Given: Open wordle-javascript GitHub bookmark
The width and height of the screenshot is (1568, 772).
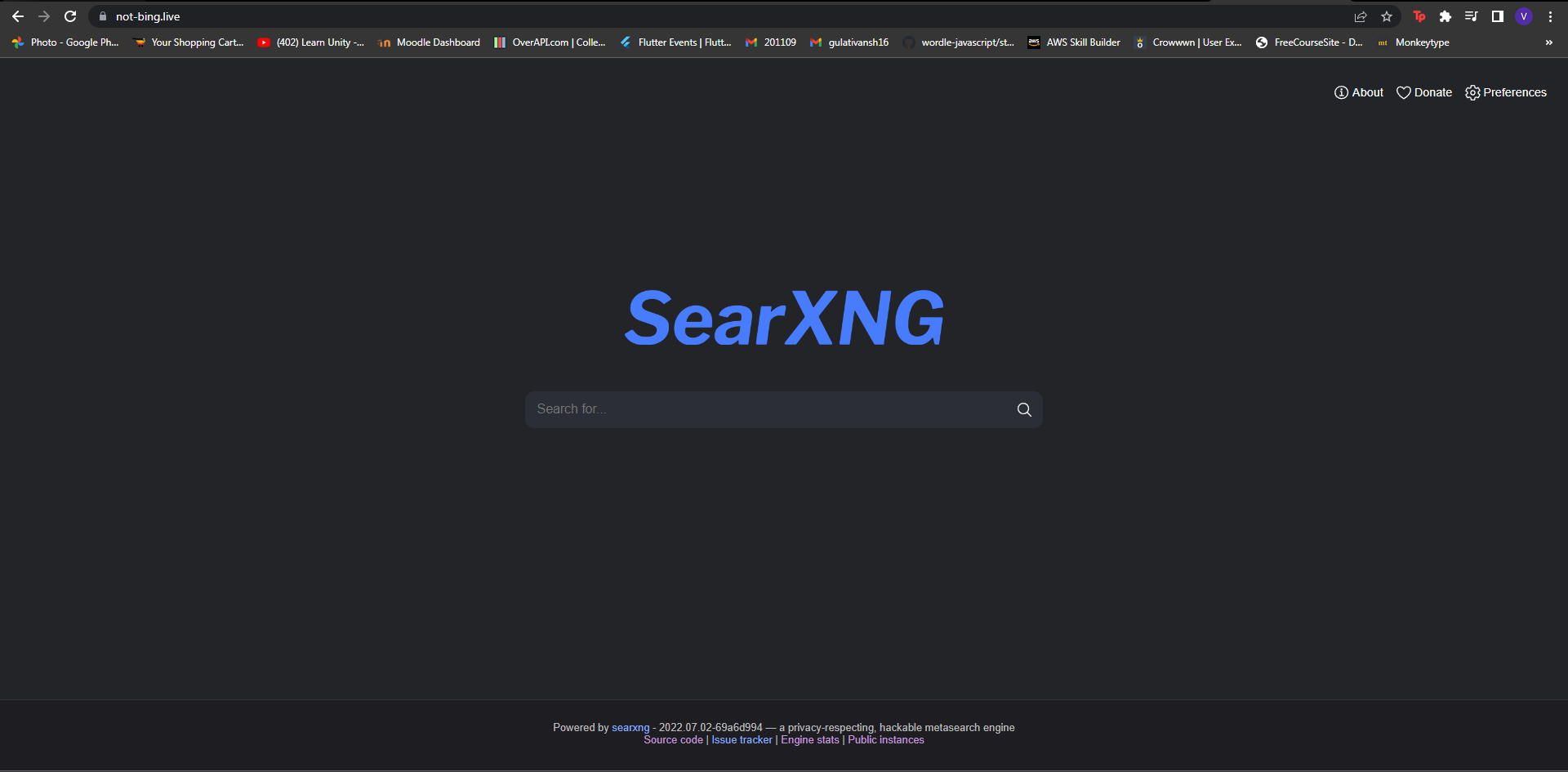Looking at the screenshot, I should click(x=959, y=42).
